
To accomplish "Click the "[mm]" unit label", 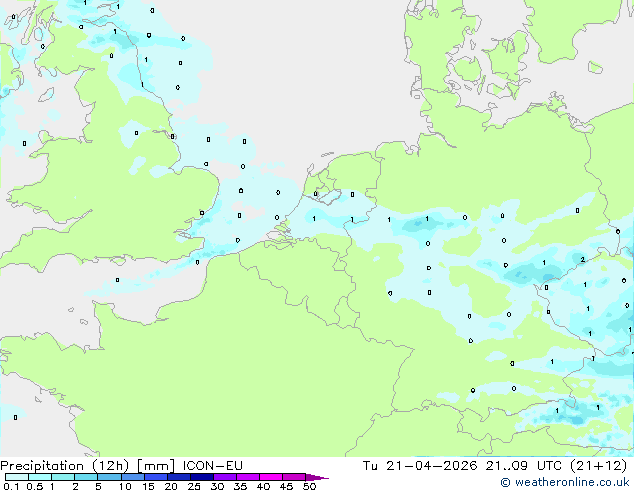I will (x=156, y=466).
